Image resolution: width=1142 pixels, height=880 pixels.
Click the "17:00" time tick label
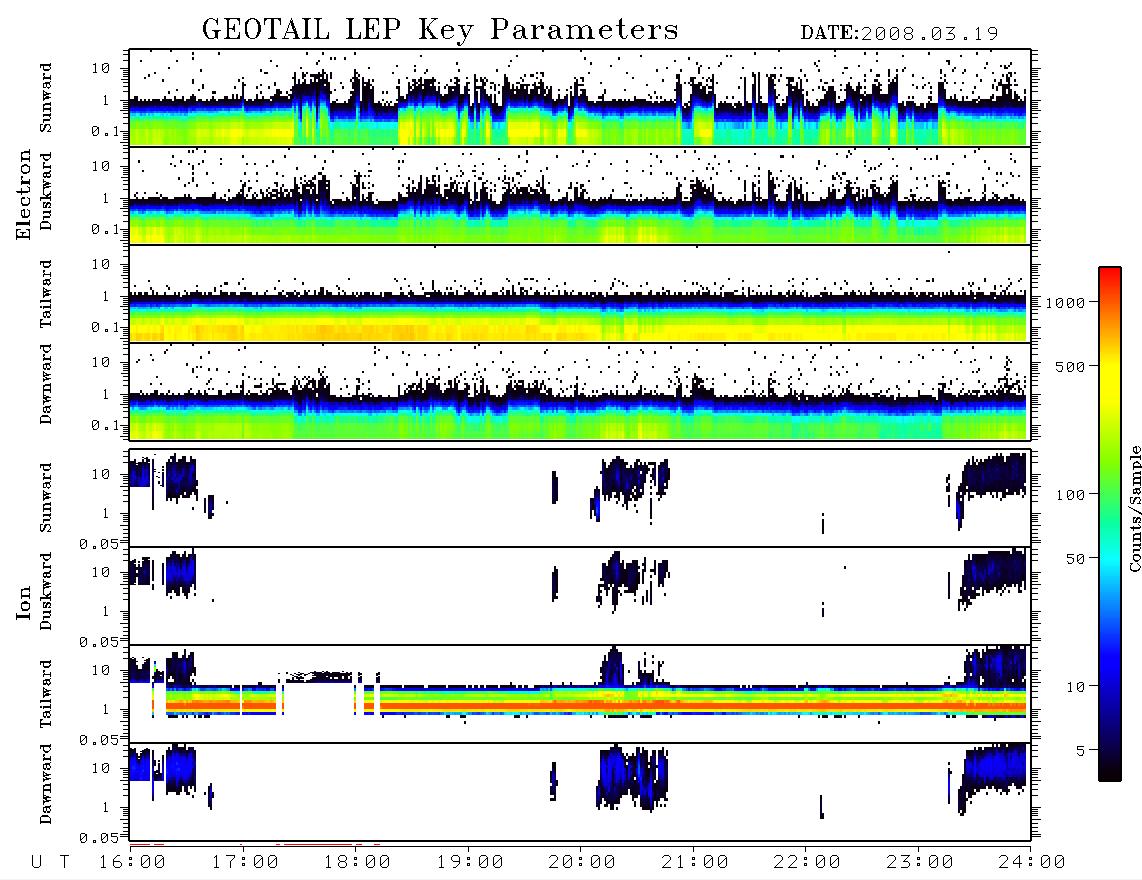(245, 862)
